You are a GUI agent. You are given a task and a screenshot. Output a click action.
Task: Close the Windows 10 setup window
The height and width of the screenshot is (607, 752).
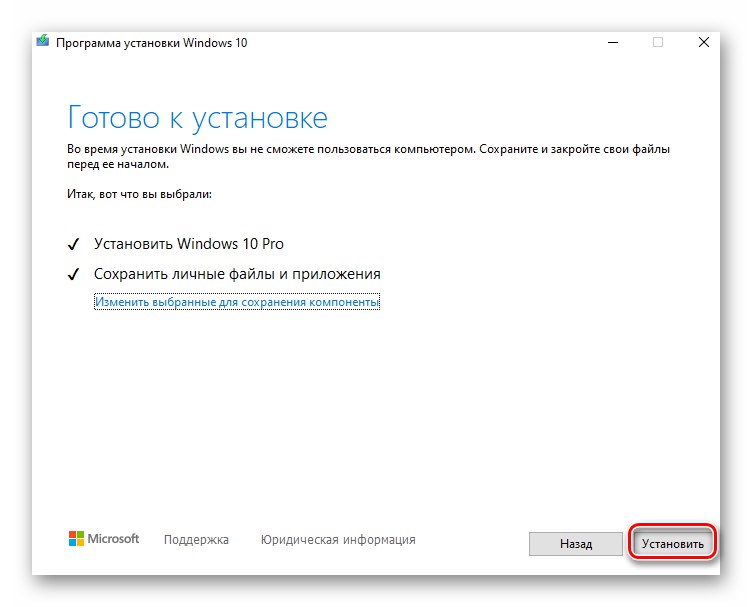[704, 42]
